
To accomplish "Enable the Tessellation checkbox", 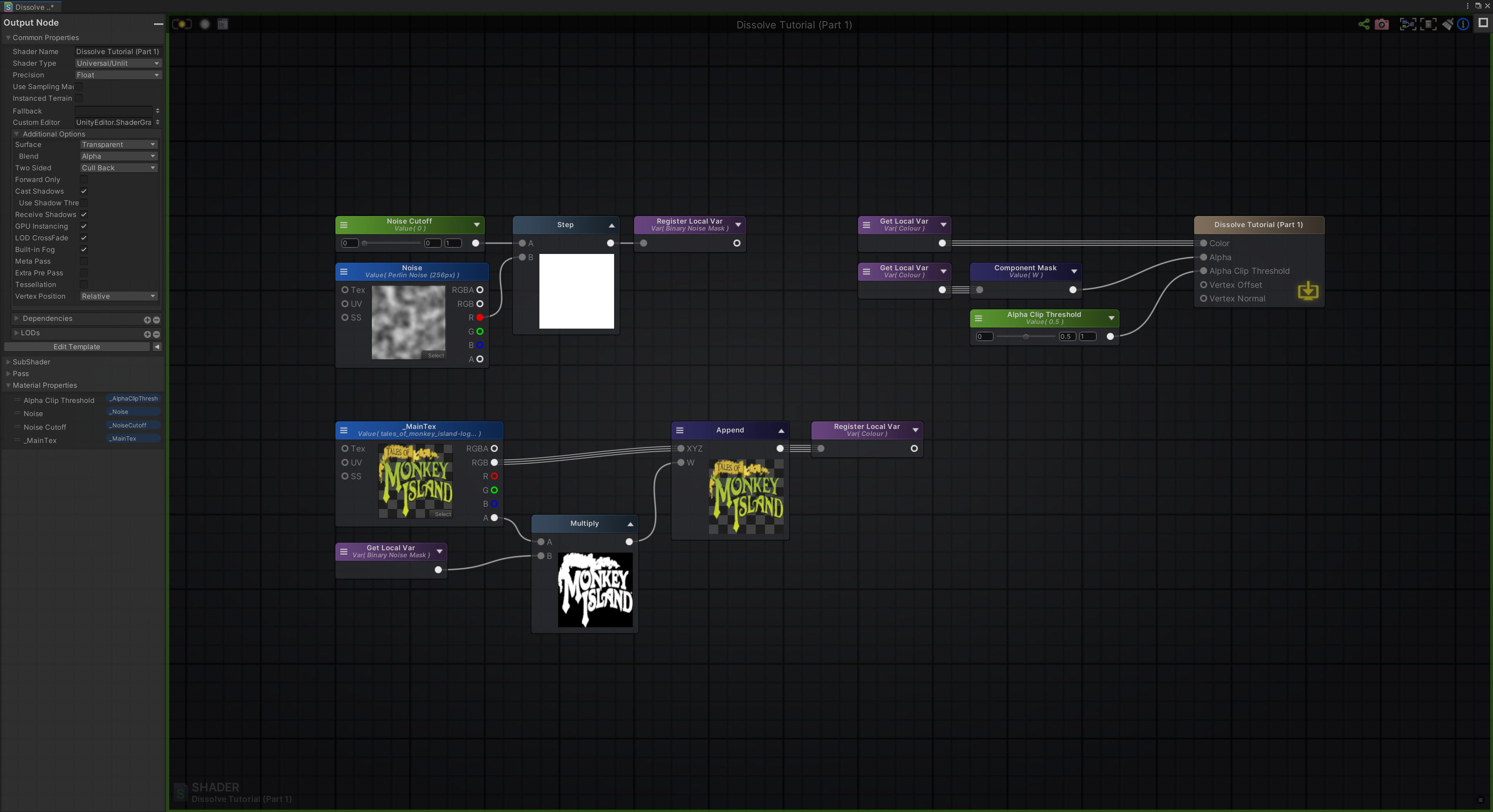I will point(84,285).
